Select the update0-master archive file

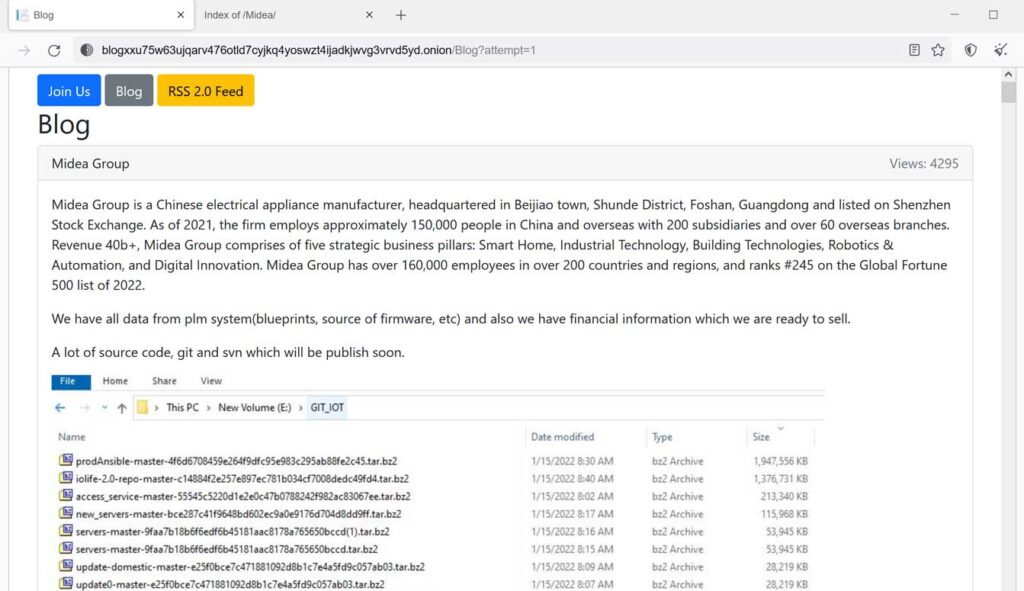(230, 584)
